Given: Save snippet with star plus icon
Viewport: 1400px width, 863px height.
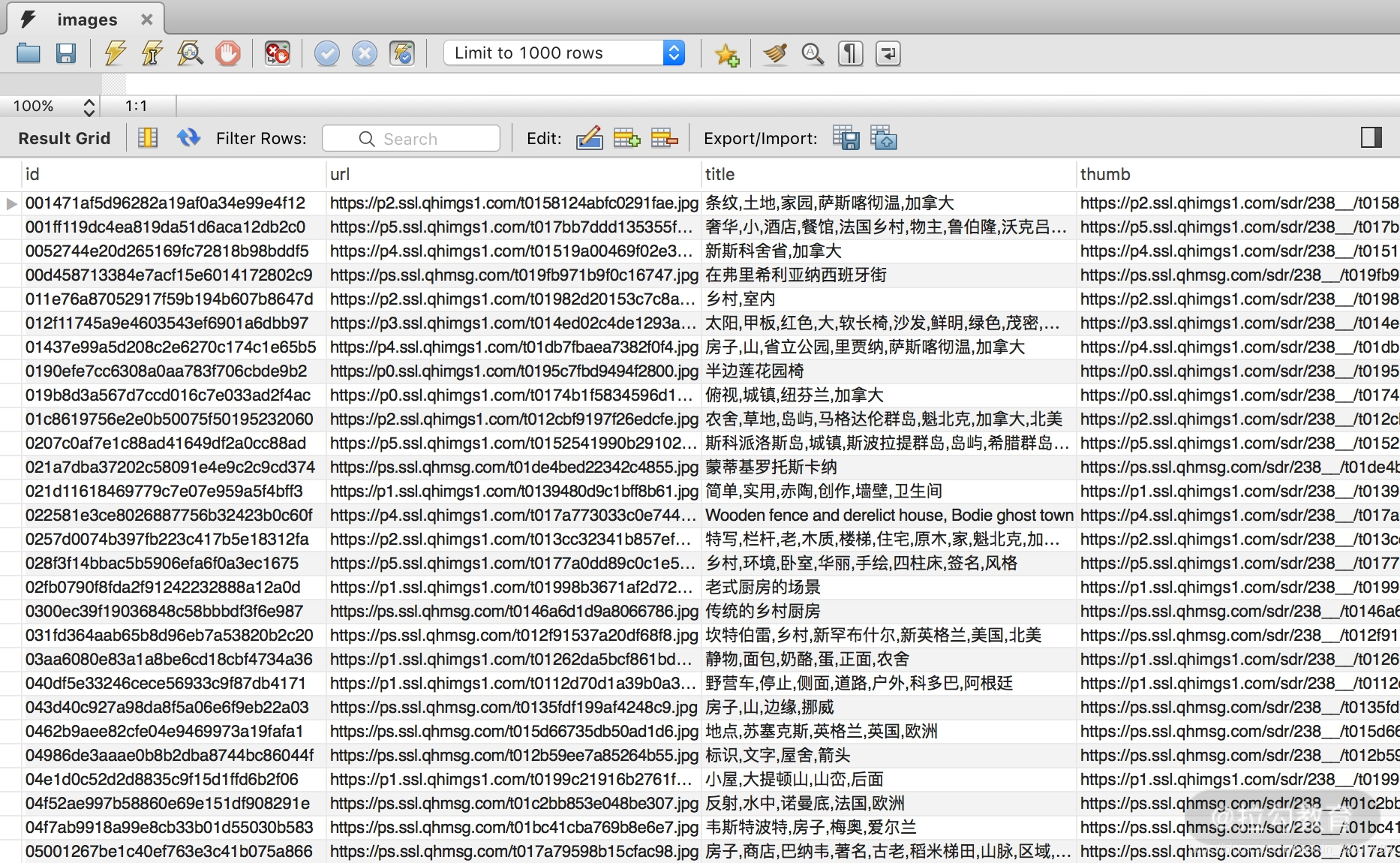Looking at the screenshot, I should [x=726, y=53].
